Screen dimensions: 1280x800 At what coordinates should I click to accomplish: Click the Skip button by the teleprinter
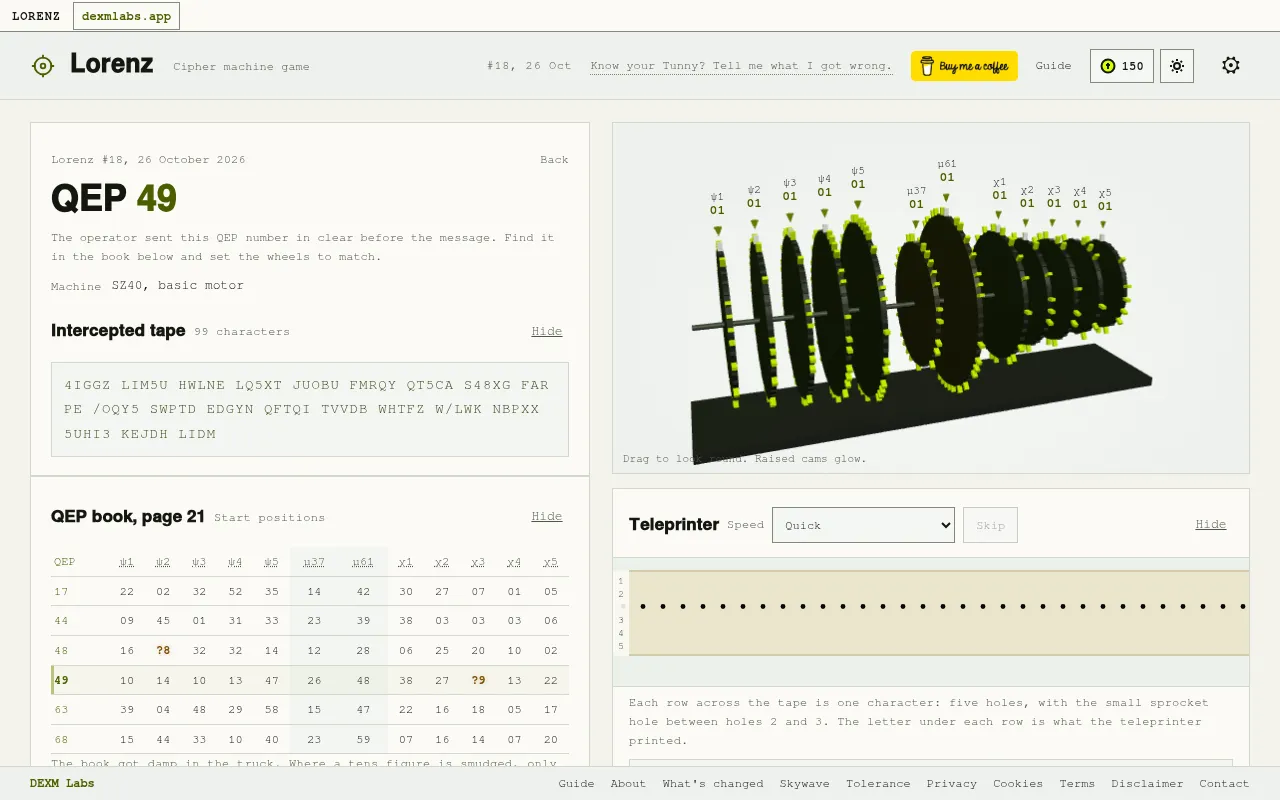pos(990,525)
